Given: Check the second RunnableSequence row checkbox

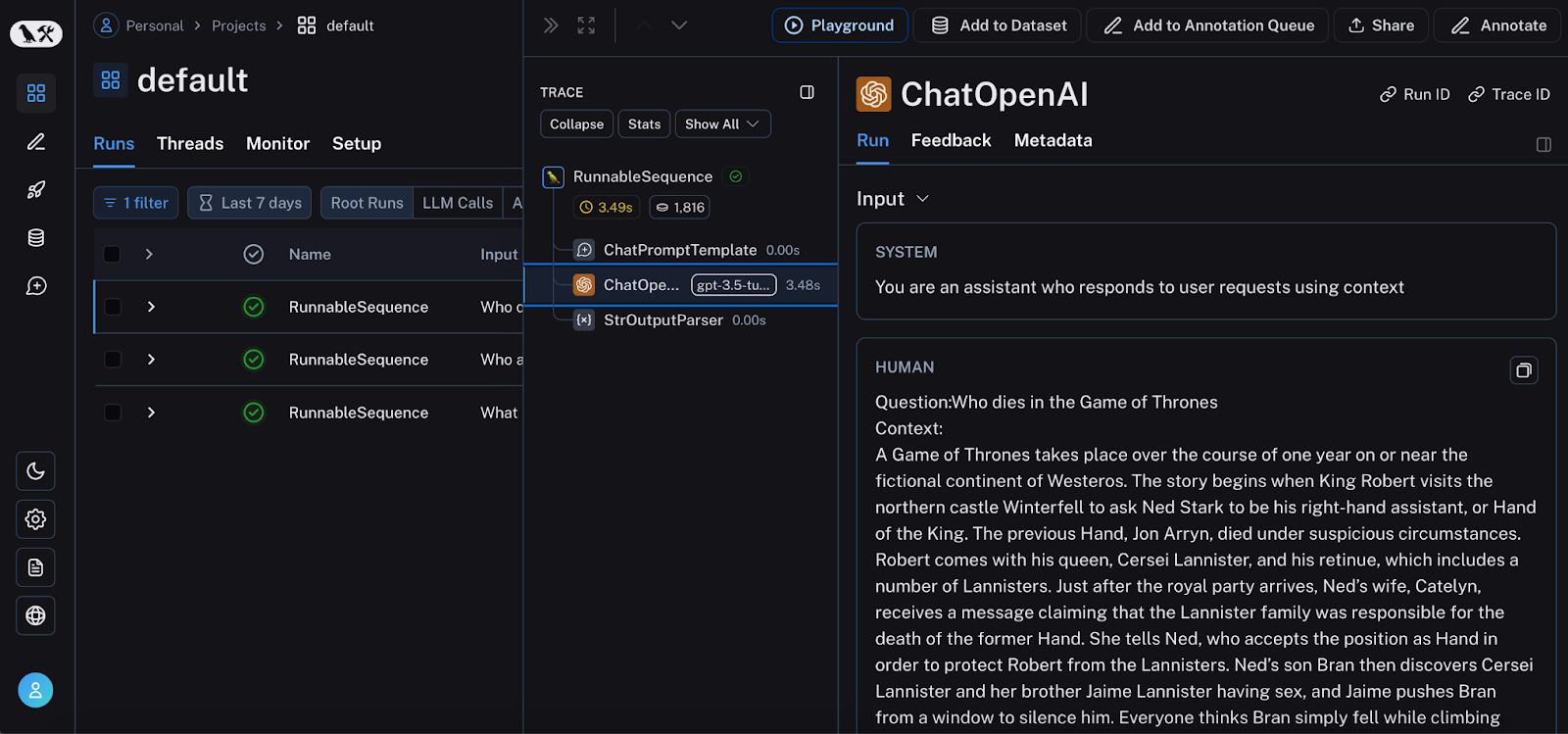Looking at the screenshot, I should (x=113, y=360).
